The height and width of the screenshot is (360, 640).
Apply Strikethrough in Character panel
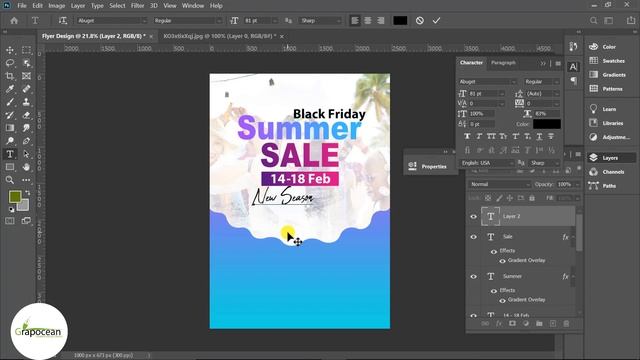(x=551, y=136)
